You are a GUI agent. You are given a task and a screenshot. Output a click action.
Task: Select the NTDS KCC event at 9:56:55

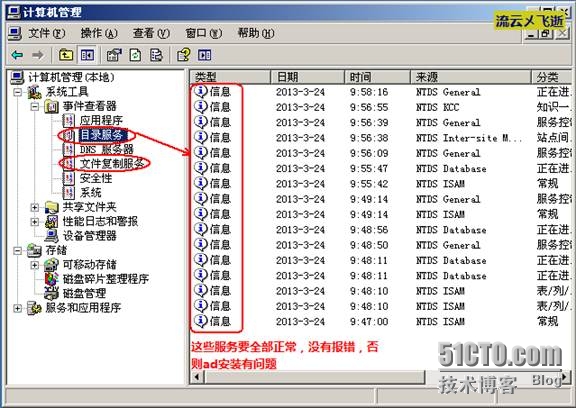[x=381, y=107]
